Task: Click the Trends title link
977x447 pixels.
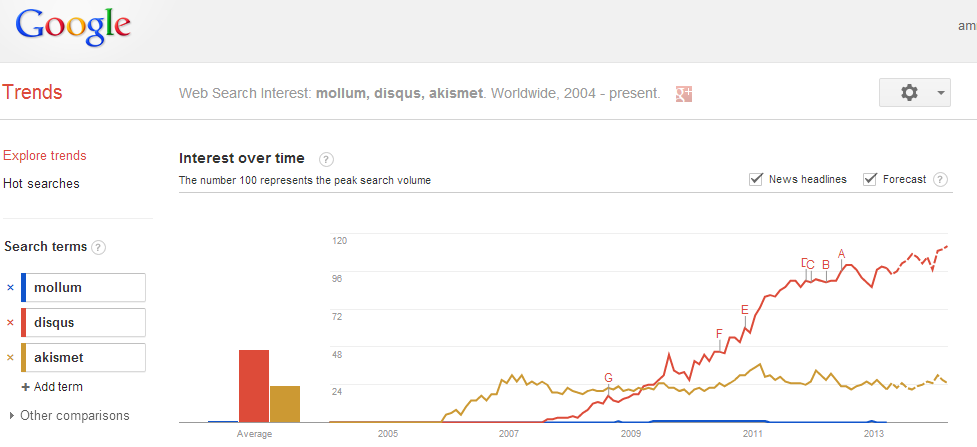Action: (x=33, y=93)
